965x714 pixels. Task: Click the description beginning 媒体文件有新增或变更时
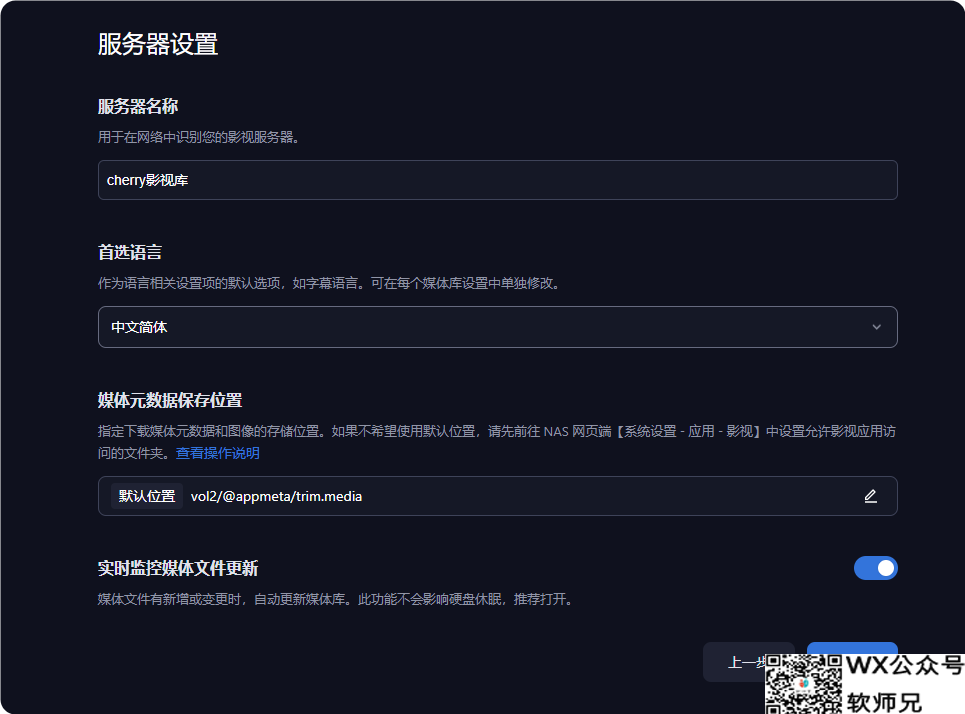pos(336,599)
